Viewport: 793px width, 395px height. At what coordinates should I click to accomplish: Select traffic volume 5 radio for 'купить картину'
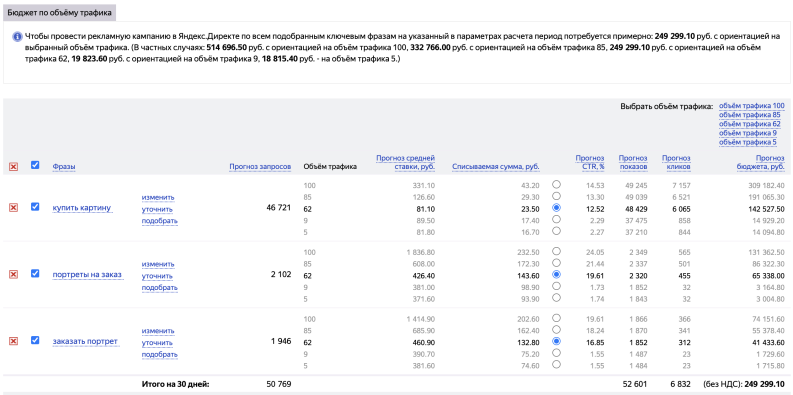click(x=556, y=231)
